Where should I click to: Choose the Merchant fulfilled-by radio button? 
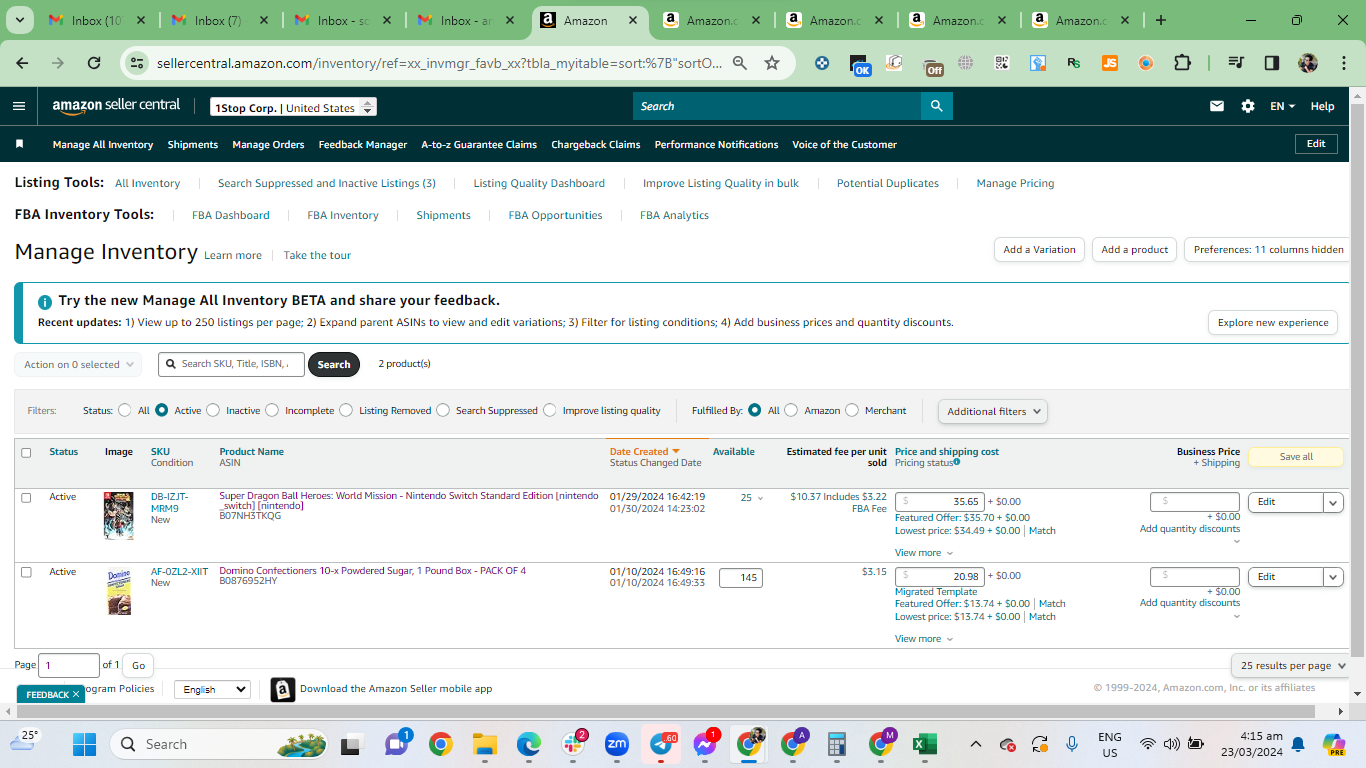click(x=852, y=410)
